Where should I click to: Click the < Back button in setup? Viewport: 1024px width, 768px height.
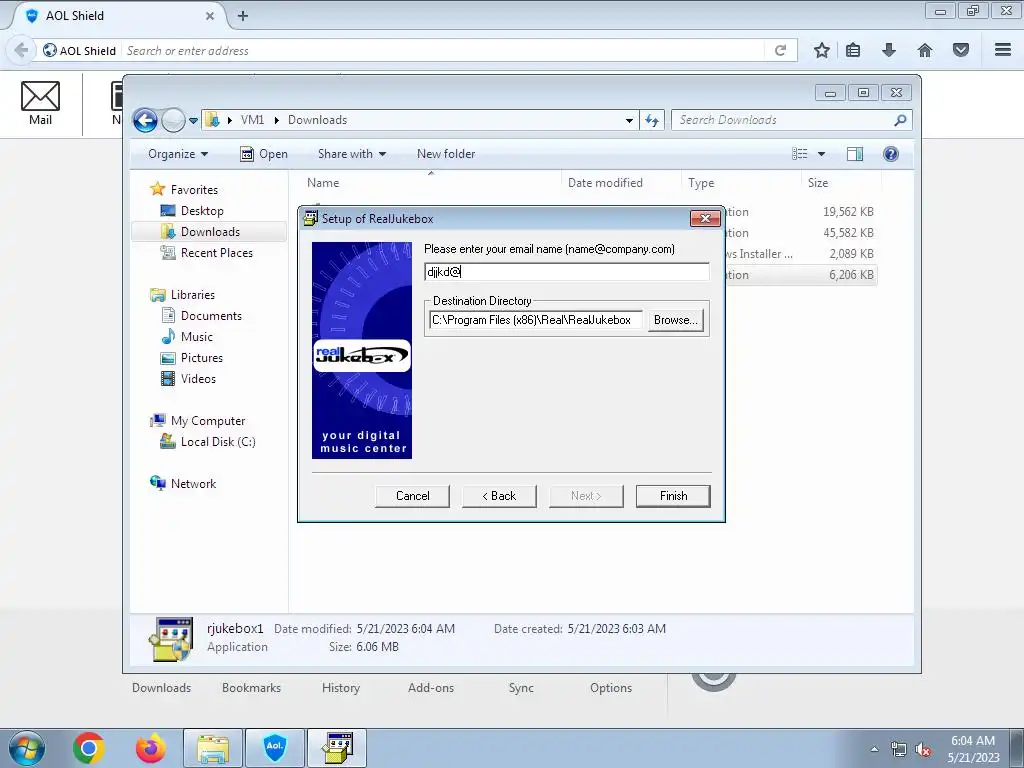(x=500, y=496)
